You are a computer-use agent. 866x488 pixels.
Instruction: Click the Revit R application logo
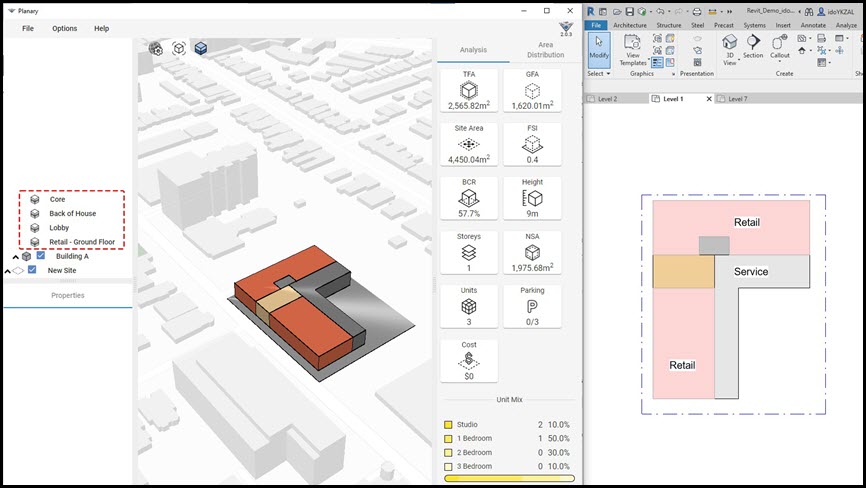click(591, 11)
